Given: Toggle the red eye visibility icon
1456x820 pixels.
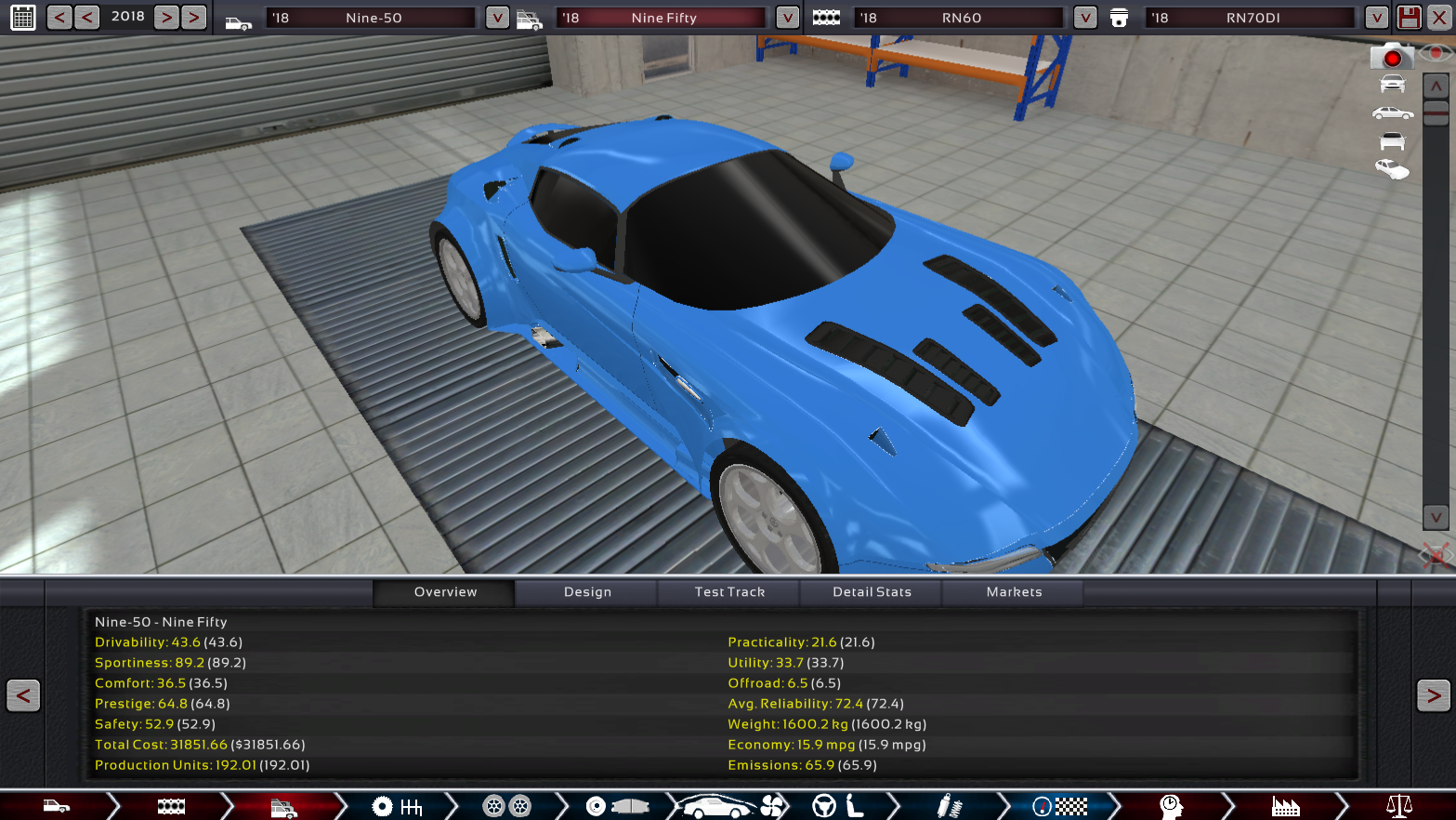Looking at the screenshot, I should pos(1436,54).
